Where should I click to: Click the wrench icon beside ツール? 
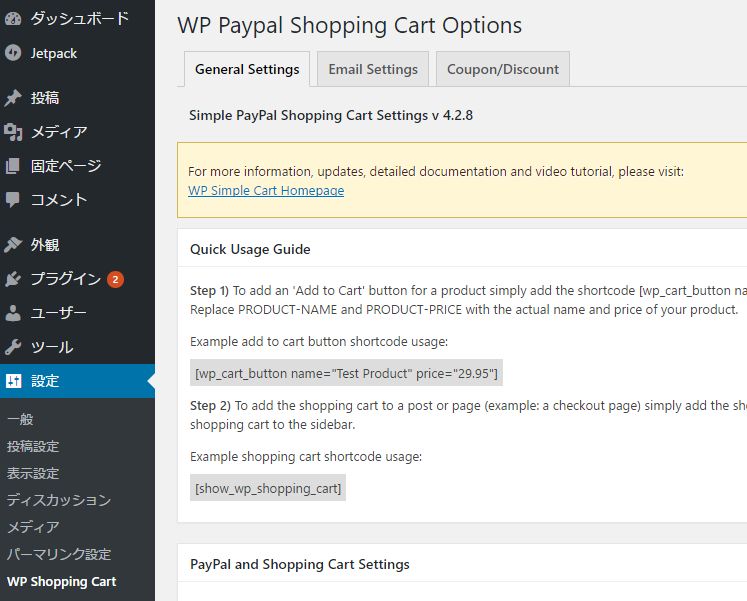coord(13,347)
